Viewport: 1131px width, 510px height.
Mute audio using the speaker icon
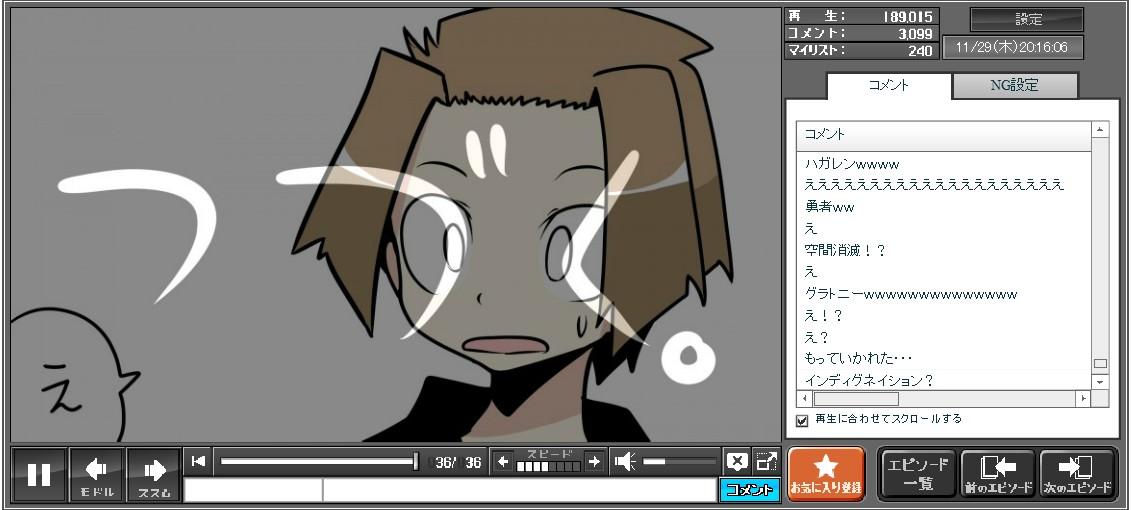point(625,461)
